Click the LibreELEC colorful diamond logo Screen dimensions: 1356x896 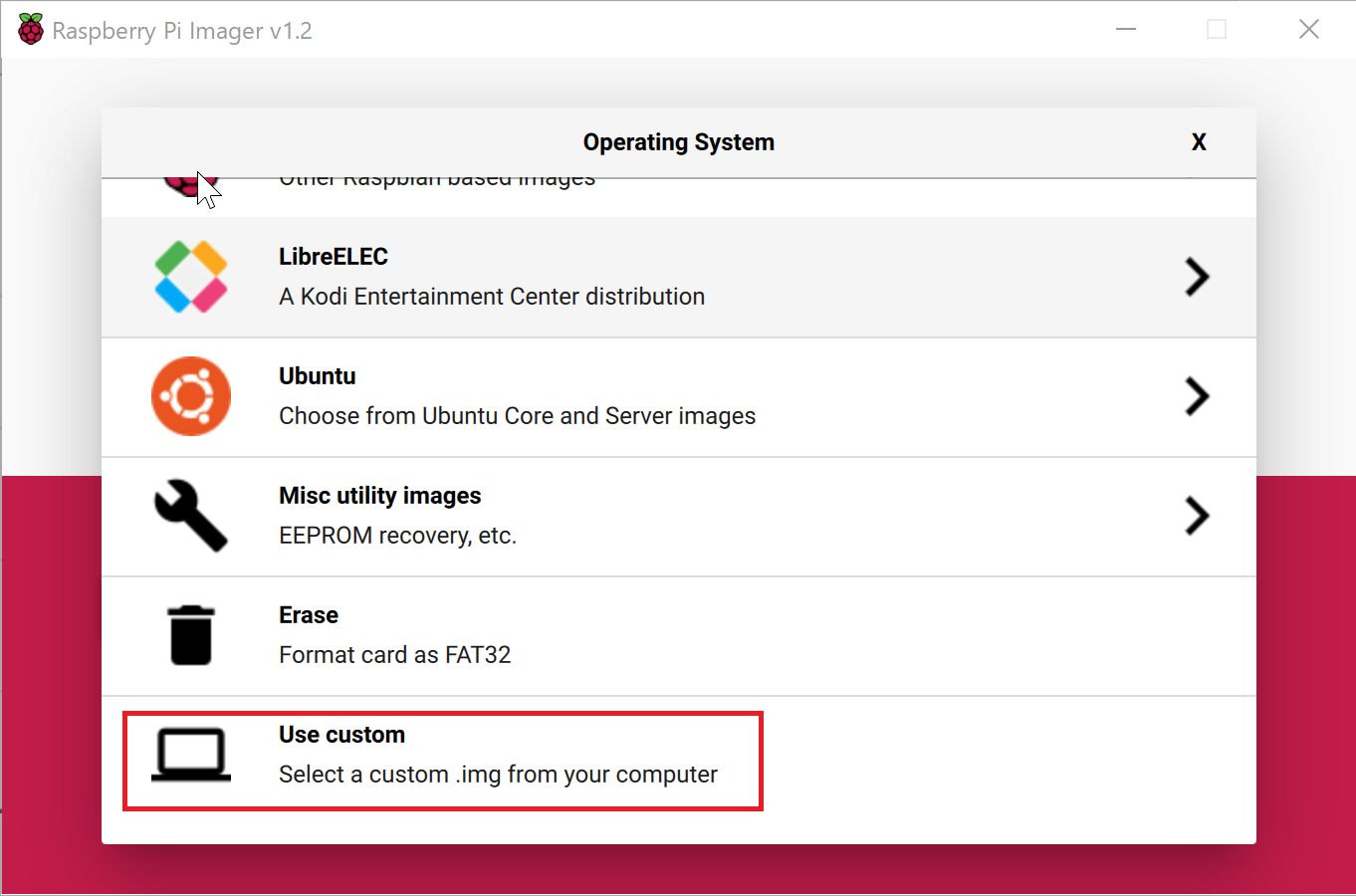191,277
